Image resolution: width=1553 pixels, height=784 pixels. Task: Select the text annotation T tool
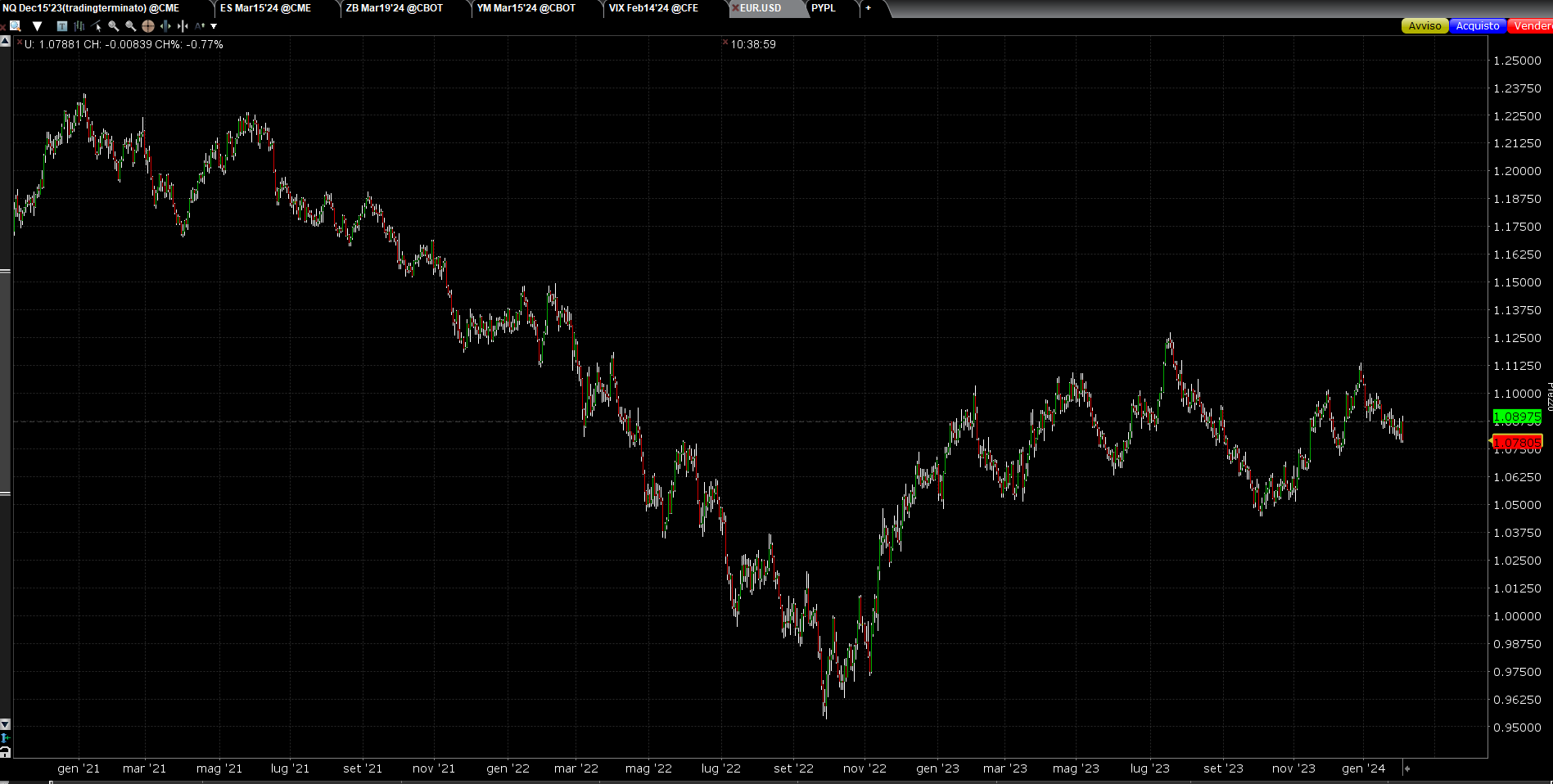62,26
